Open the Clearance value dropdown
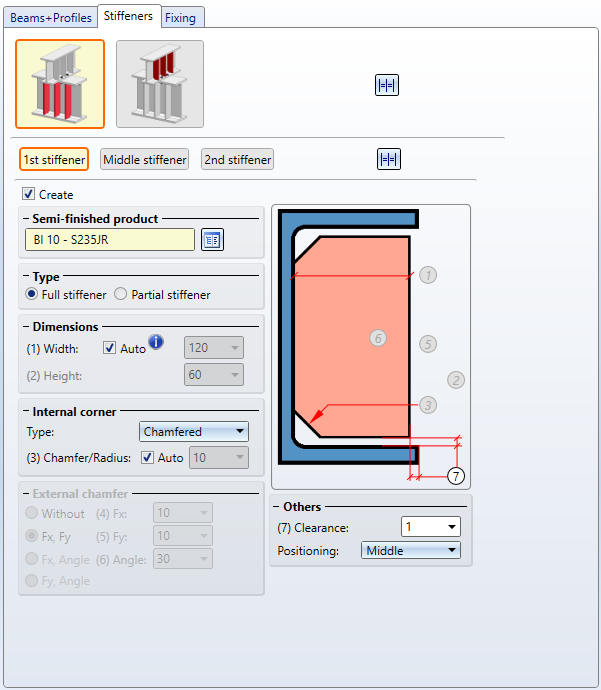Viewport: 601px width, 690px height. tap(431, 527)
